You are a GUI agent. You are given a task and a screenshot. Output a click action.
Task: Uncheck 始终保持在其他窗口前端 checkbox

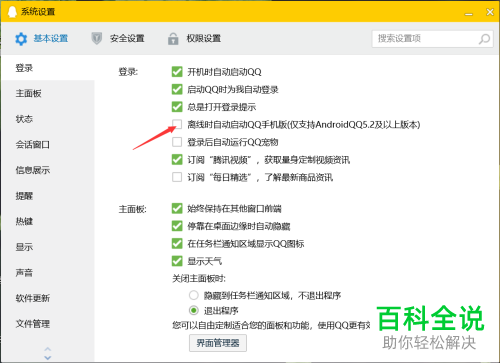177,209
